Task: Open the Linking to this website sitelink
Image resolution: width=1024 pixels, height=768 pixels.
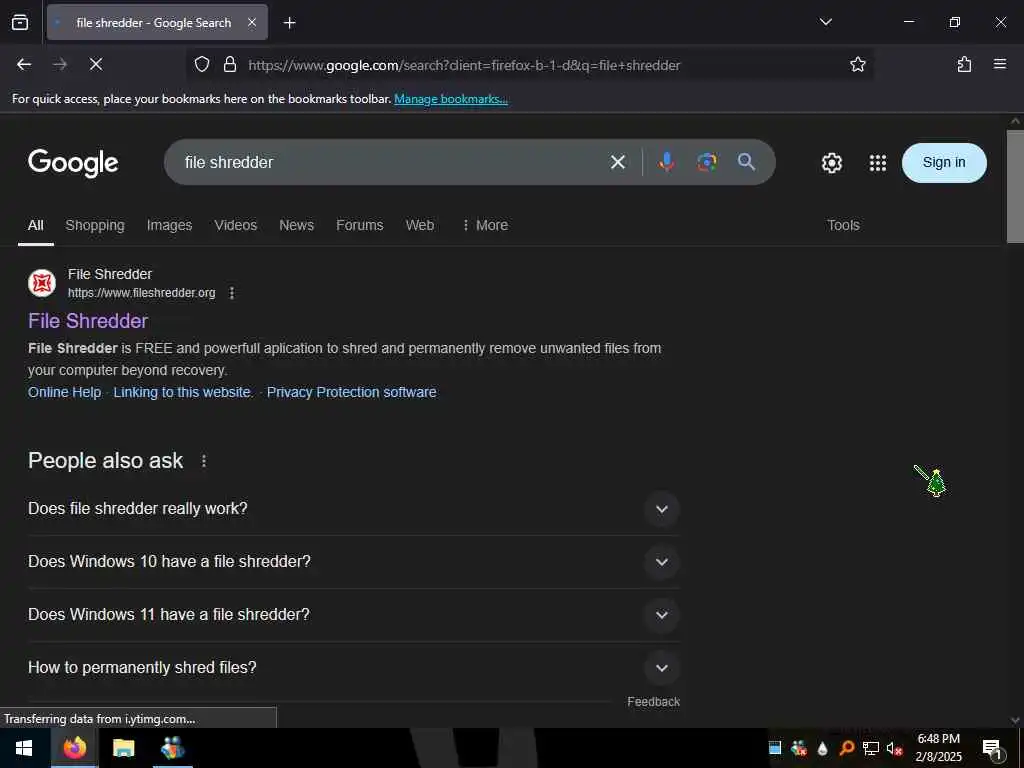Action: 182,392
